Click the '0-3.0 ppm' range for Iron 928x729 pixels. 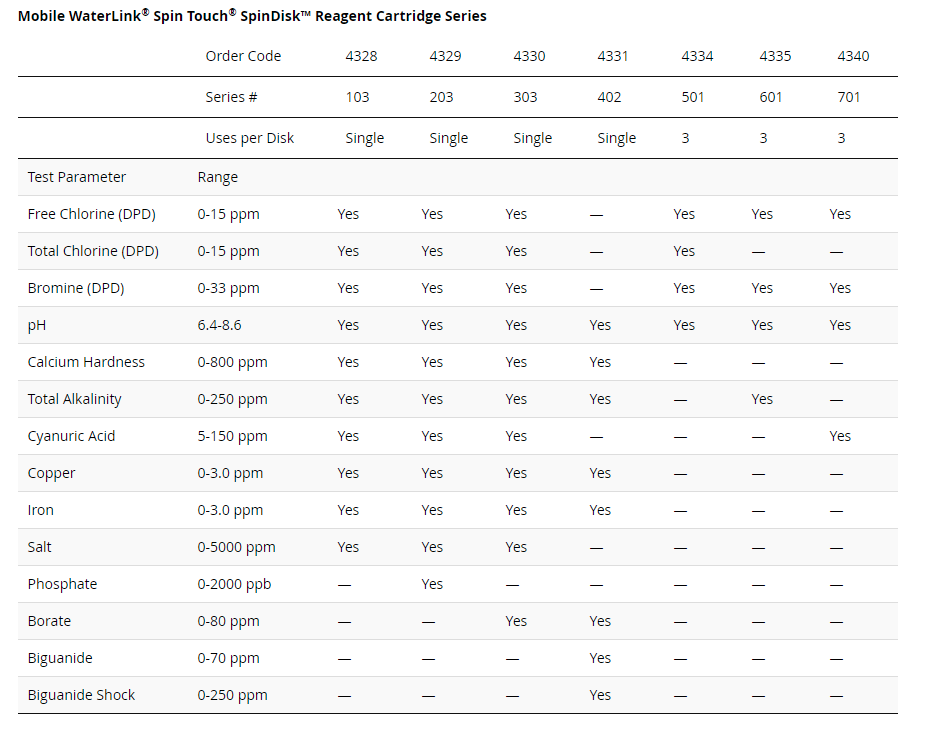230,510
